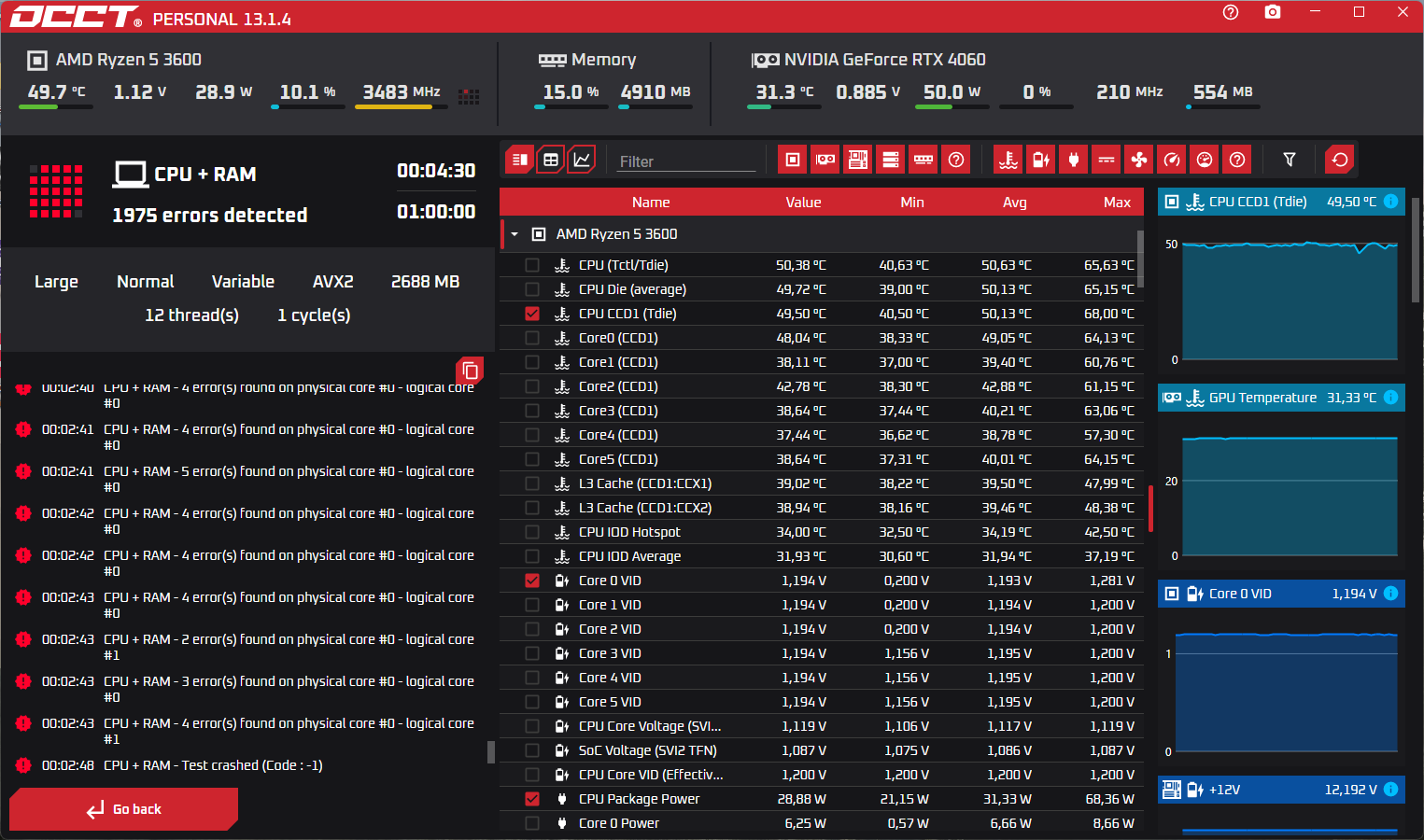Uncheck Core 0 VID sensor
The image size is (1424, 840).
tap(532, 581)
